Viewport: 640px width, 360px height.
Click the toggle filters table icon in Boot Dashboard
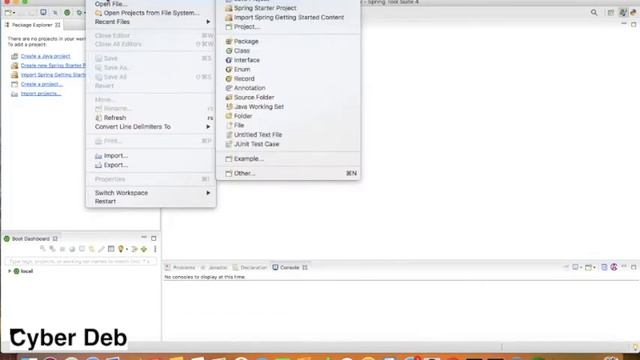111,249
